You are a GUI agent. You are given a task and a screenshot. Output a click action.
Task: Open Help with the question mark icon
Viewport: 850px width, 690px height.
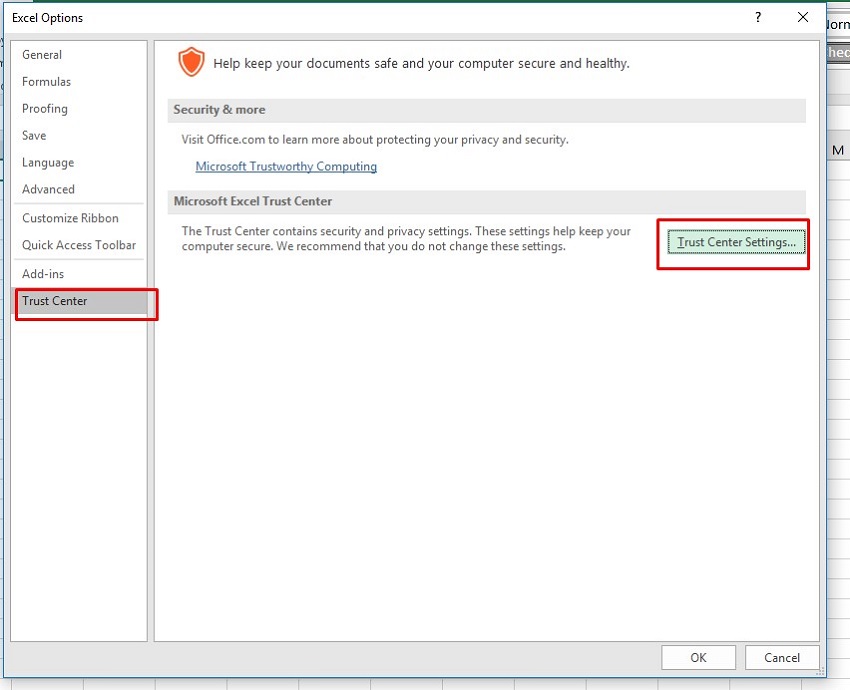758,17
